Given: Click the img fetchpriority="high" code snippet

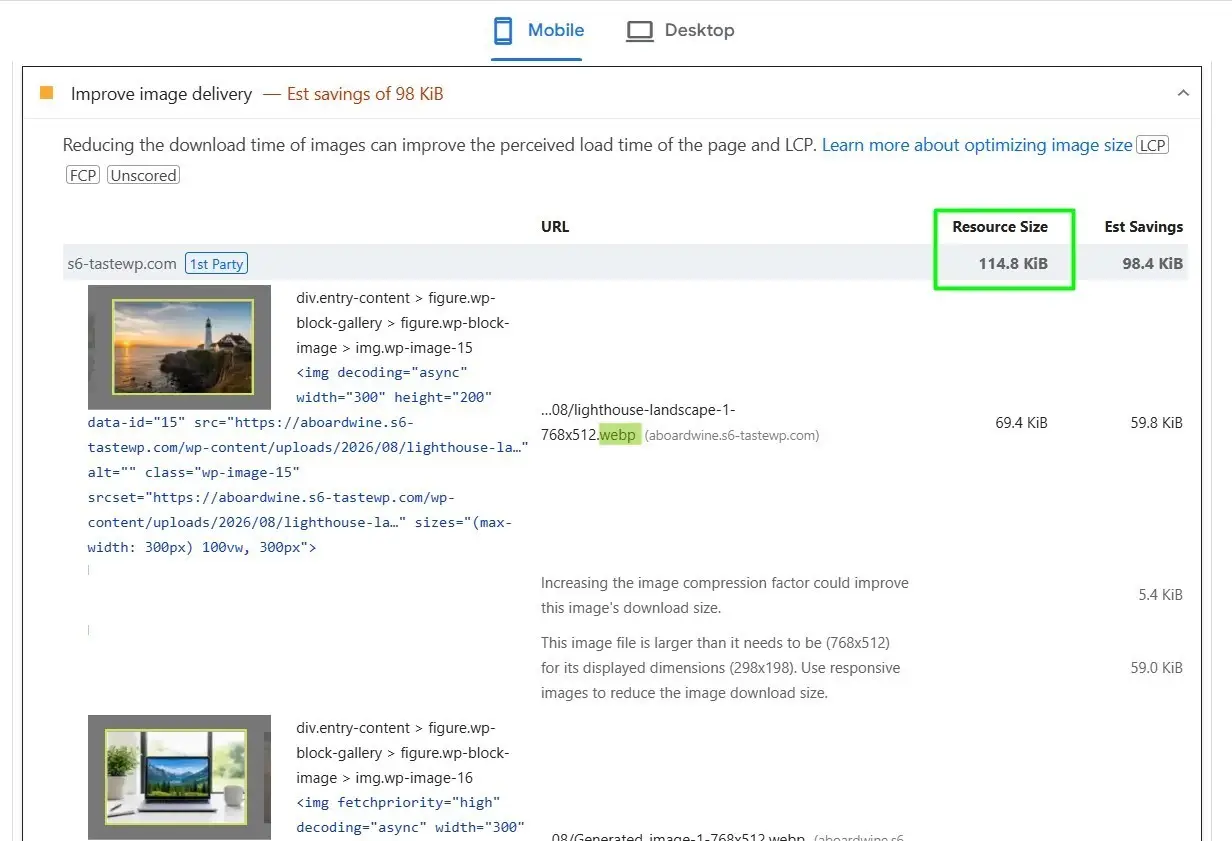Looking at the screenshot, I should (411, 815).
